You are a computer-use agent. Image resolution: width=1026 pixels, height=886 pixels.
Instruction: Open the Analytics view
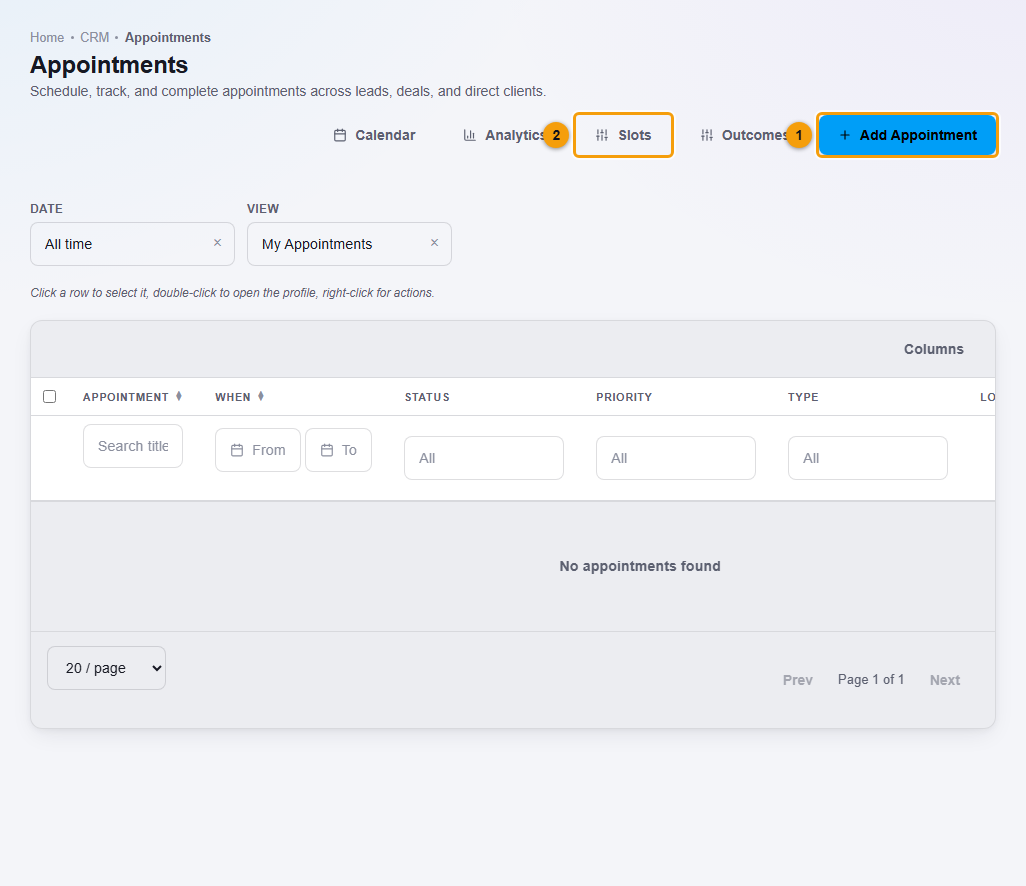(x=504, y=135)
